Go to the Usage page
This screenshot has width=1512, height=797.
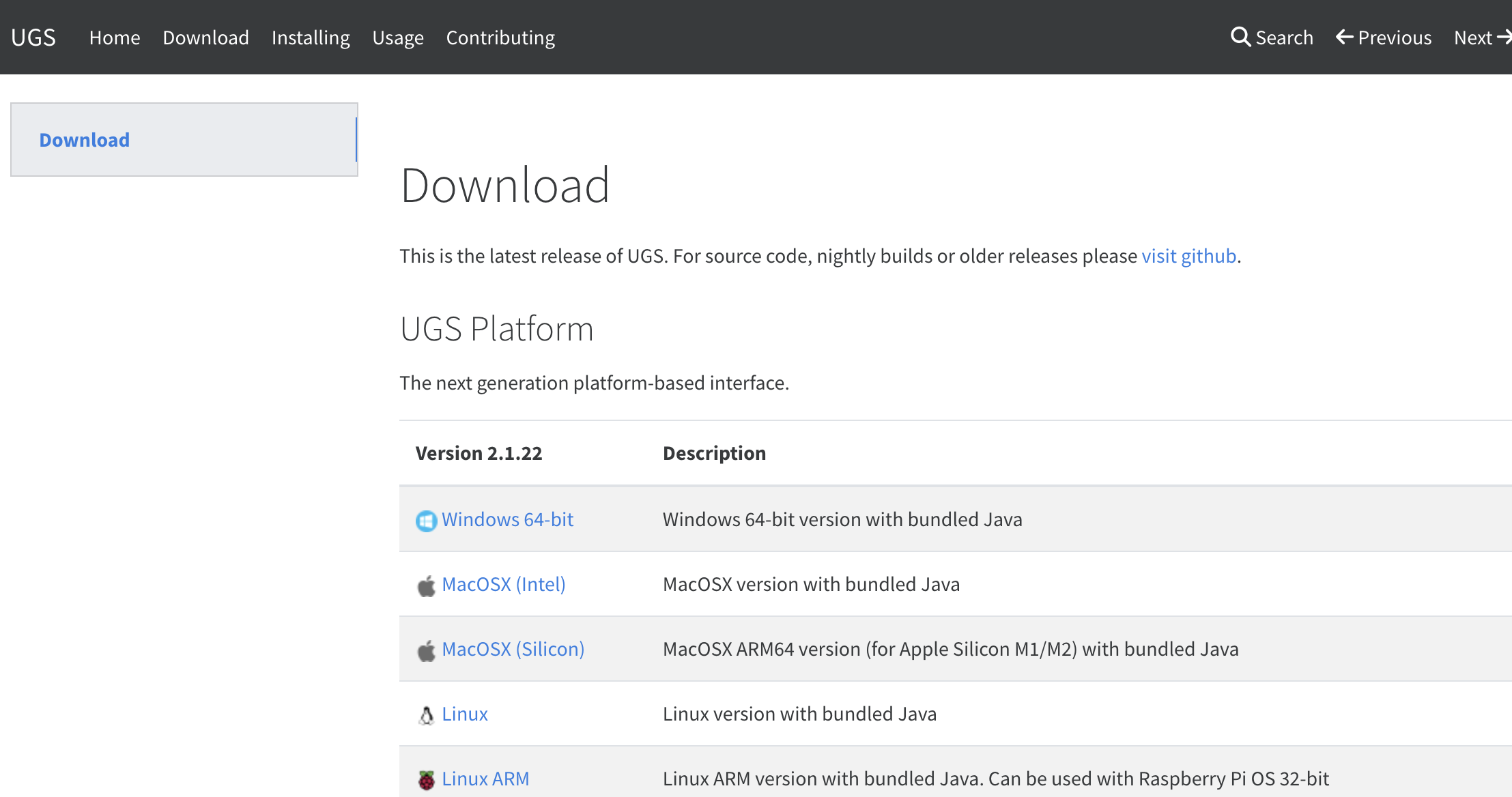click(398, 38)
